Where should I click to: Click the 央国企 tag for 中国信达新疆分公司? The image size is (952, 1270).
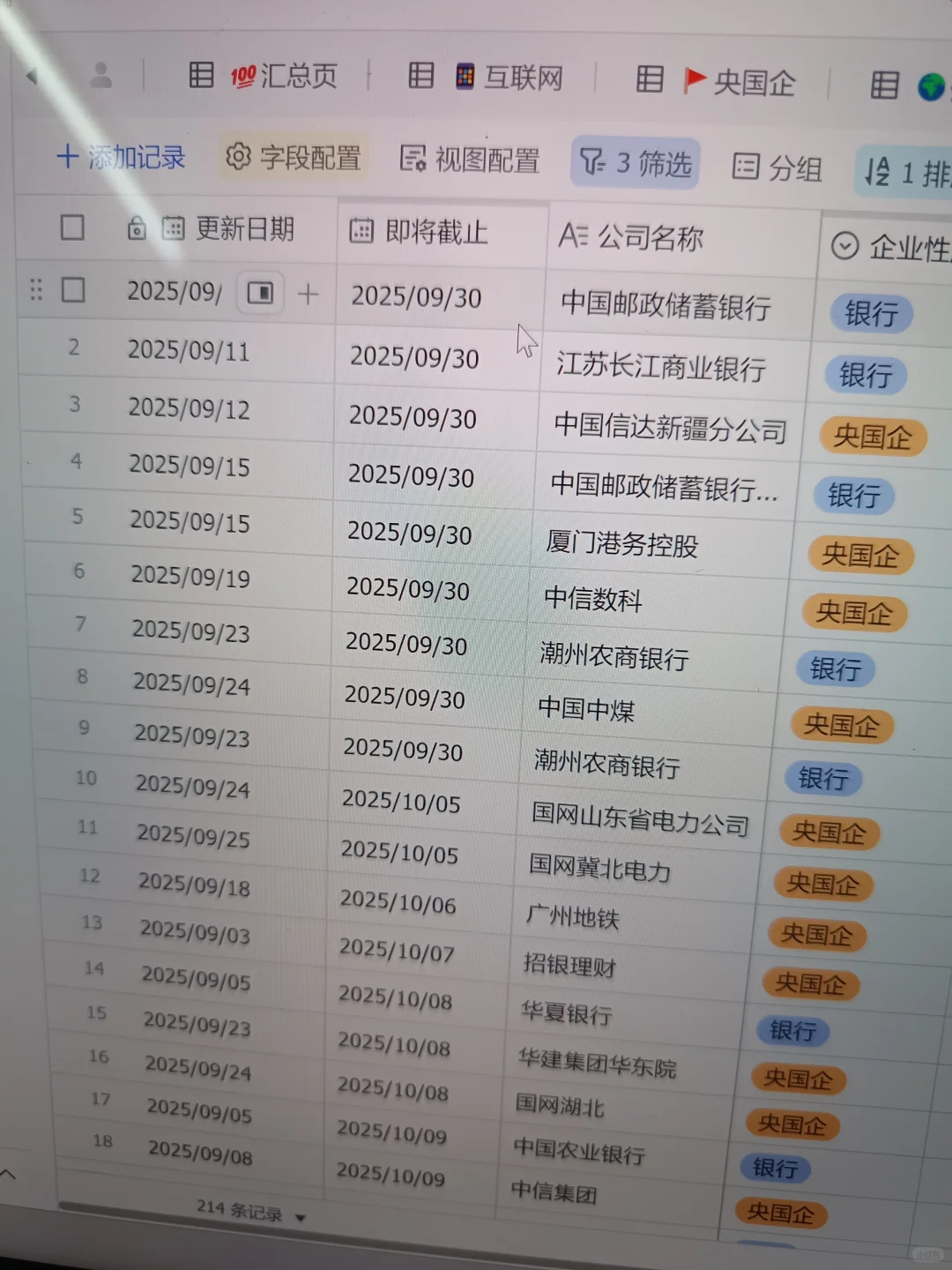pos(873,437)
